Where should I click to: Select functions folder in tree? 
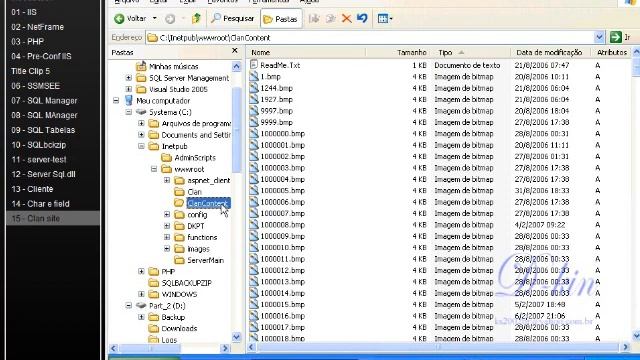click(202, 237)
